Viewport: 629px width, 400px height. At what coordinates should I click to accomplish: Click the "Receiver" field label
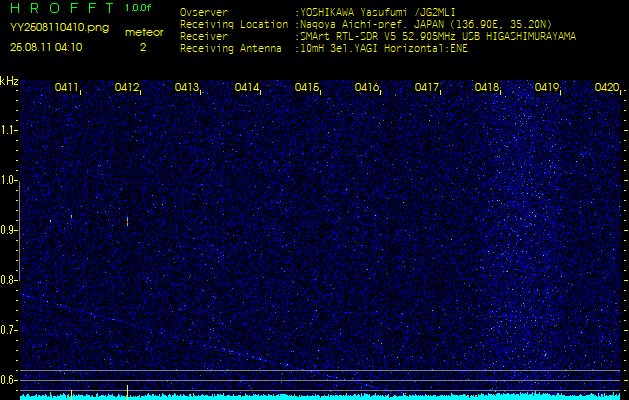tap(204, 37)
